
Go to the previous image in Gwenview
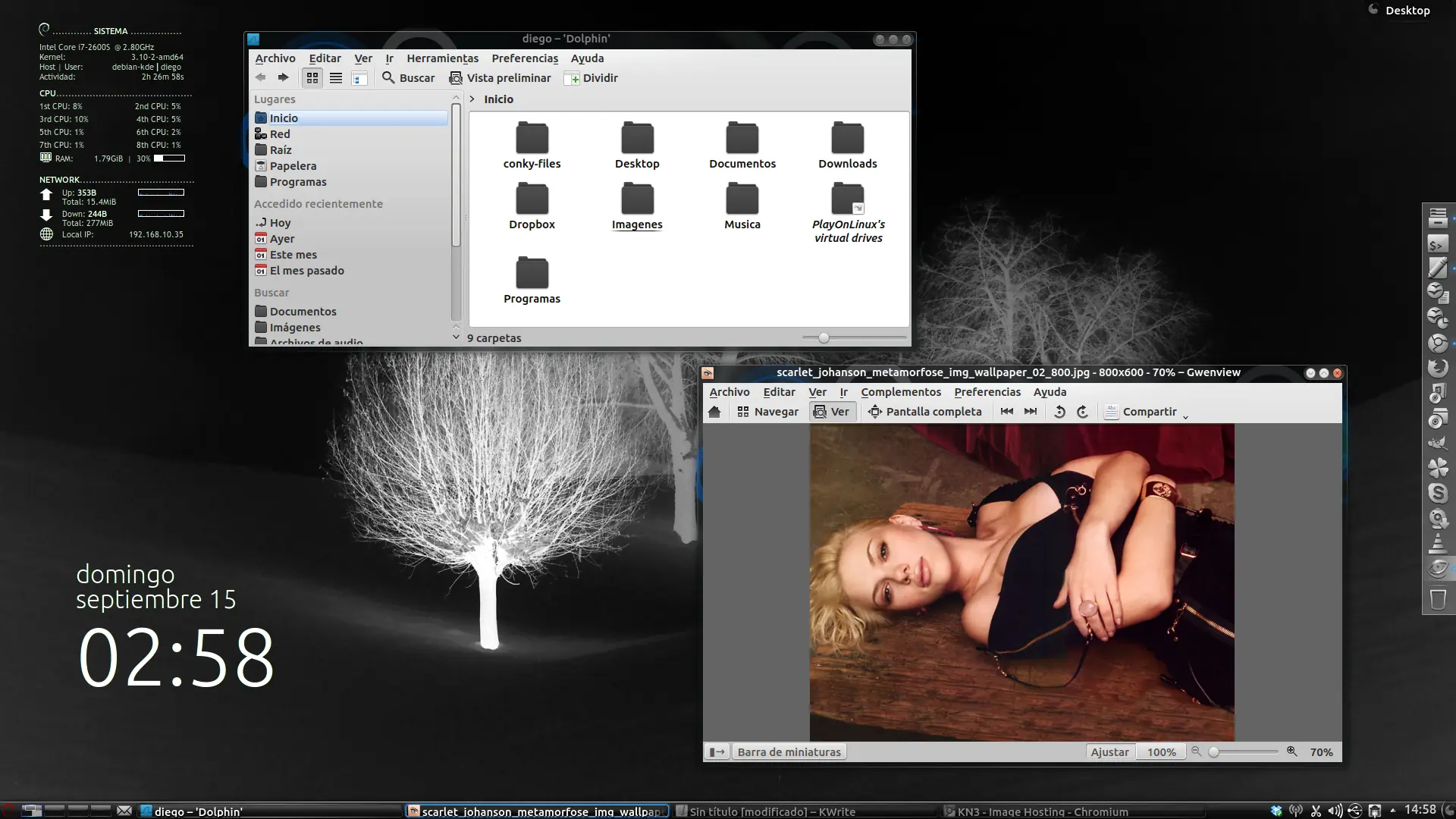tap(1007, 412)
